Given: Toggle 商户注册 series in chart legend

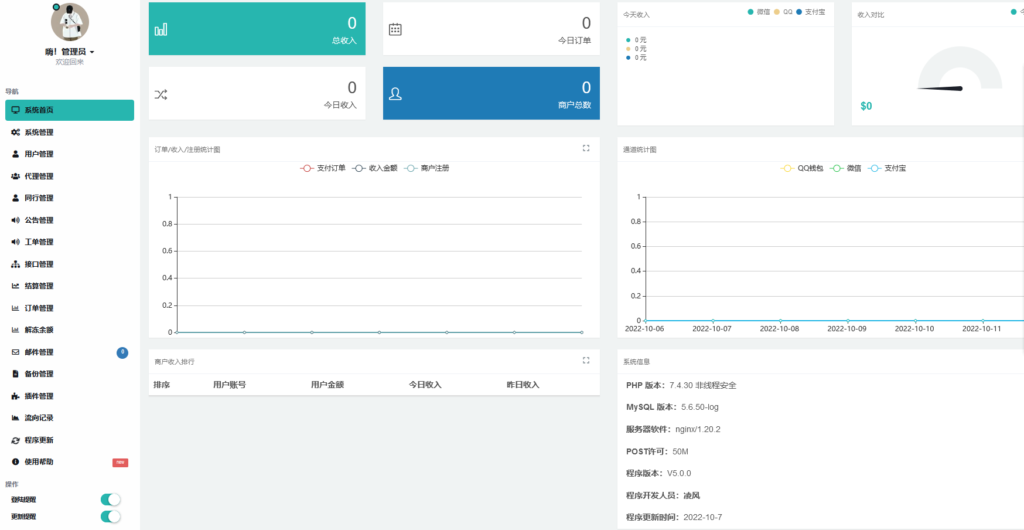Looking at the screenshot, I should pos(426,168).
